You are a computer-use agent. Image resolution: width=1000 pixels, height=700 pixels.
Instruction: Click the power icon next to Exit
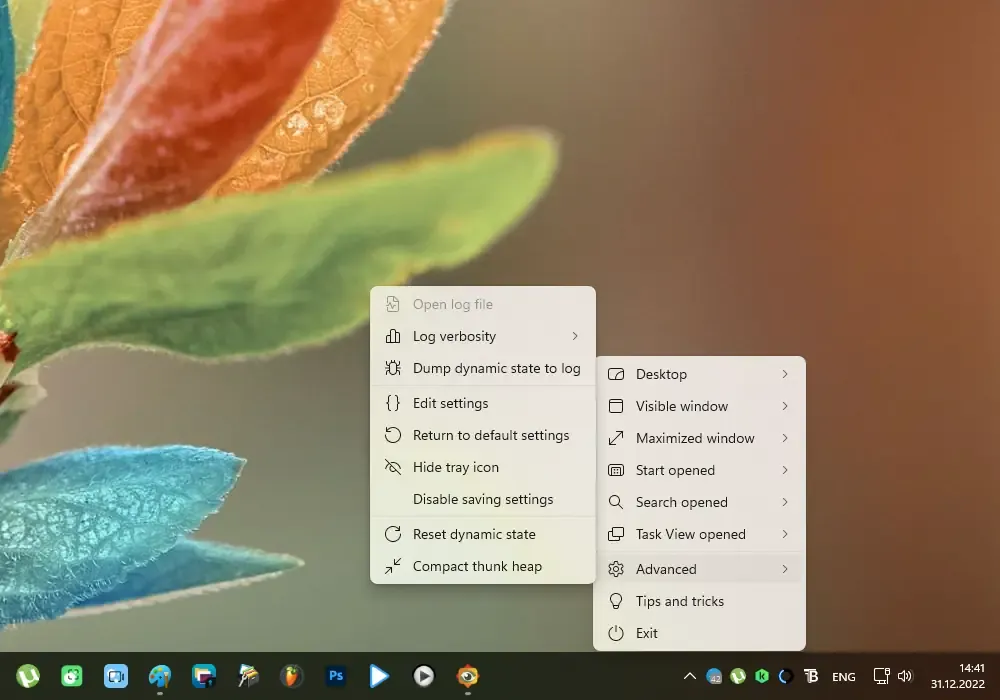[x=615, y=633]
